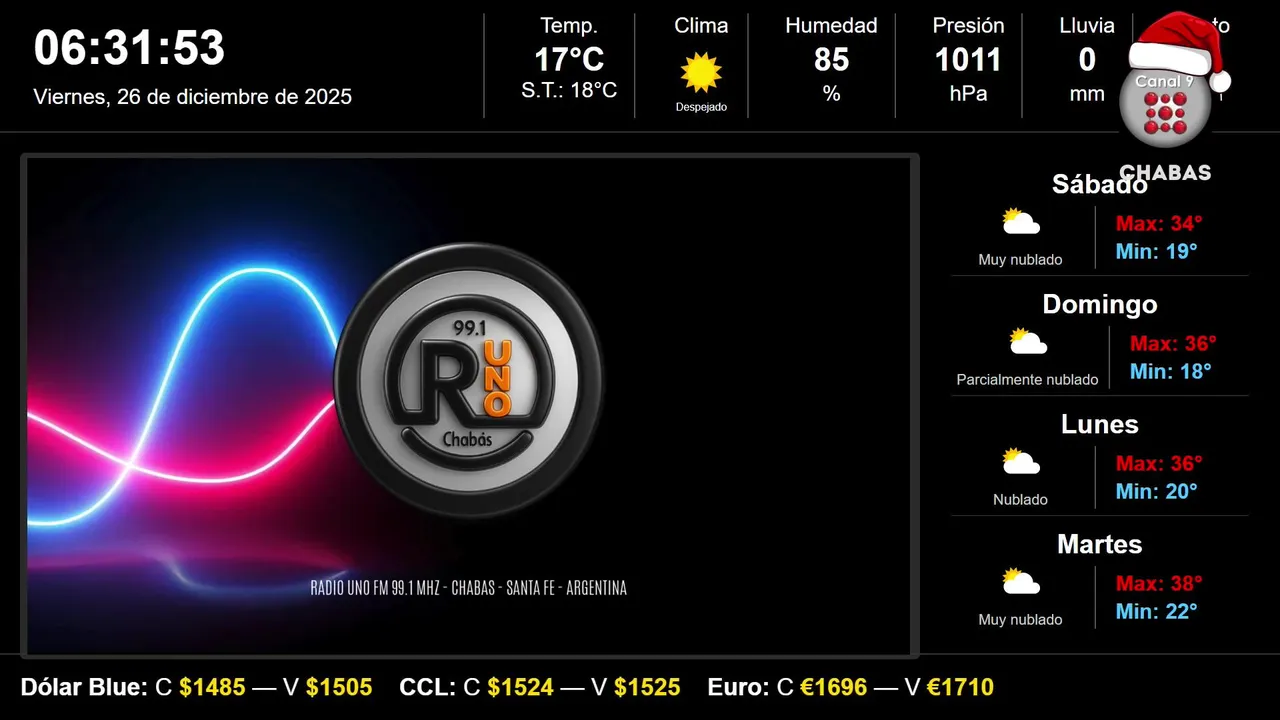
Task: Click Euro buy price €1696
Action: 834,687
